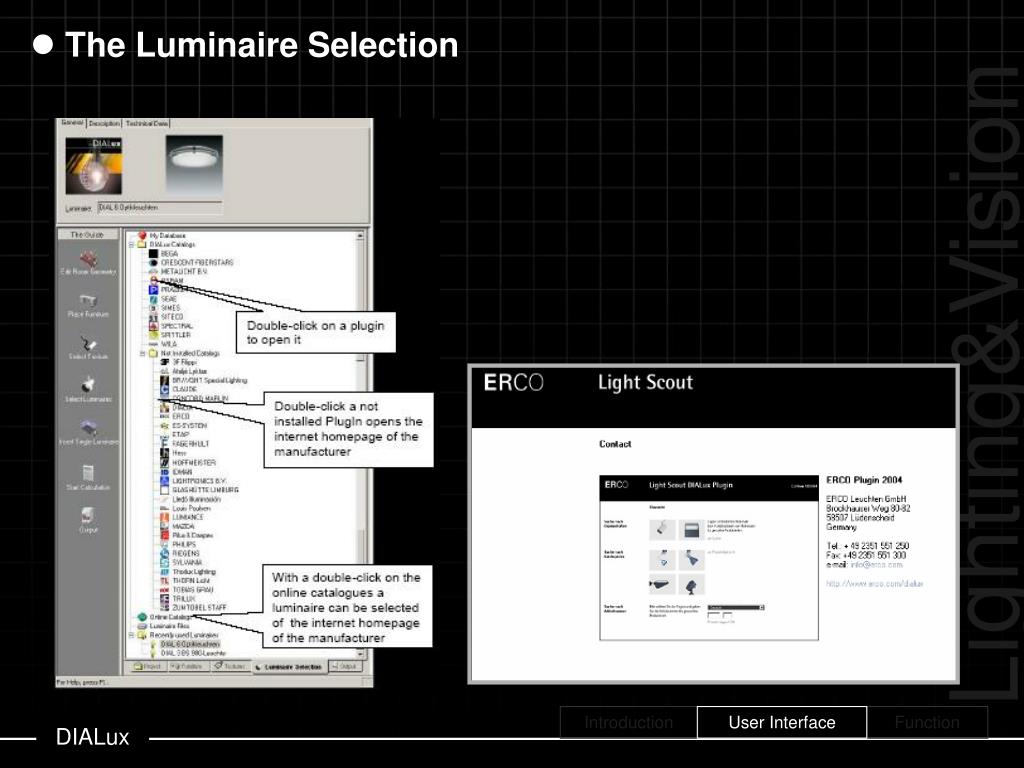Click the HOFFMEISTER logo icon
The height and width of the screenshot is (768, 1024).
(165, 462)
